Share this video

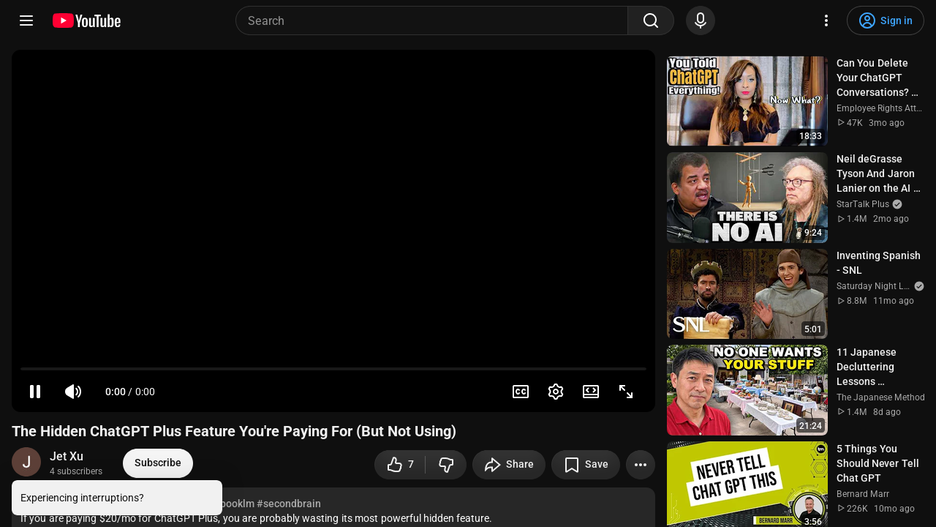[509, 464]
